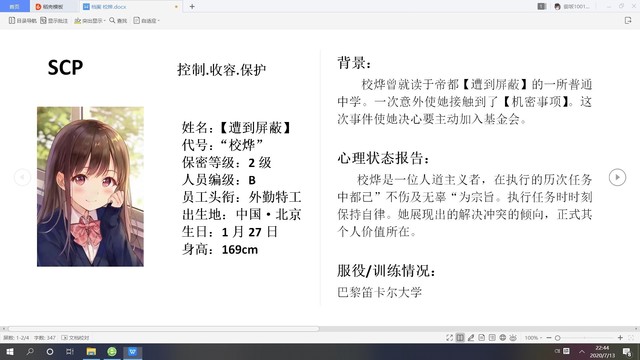Click the zoom slider handle
Screen dimensions: 640x360
click(558, 338)
